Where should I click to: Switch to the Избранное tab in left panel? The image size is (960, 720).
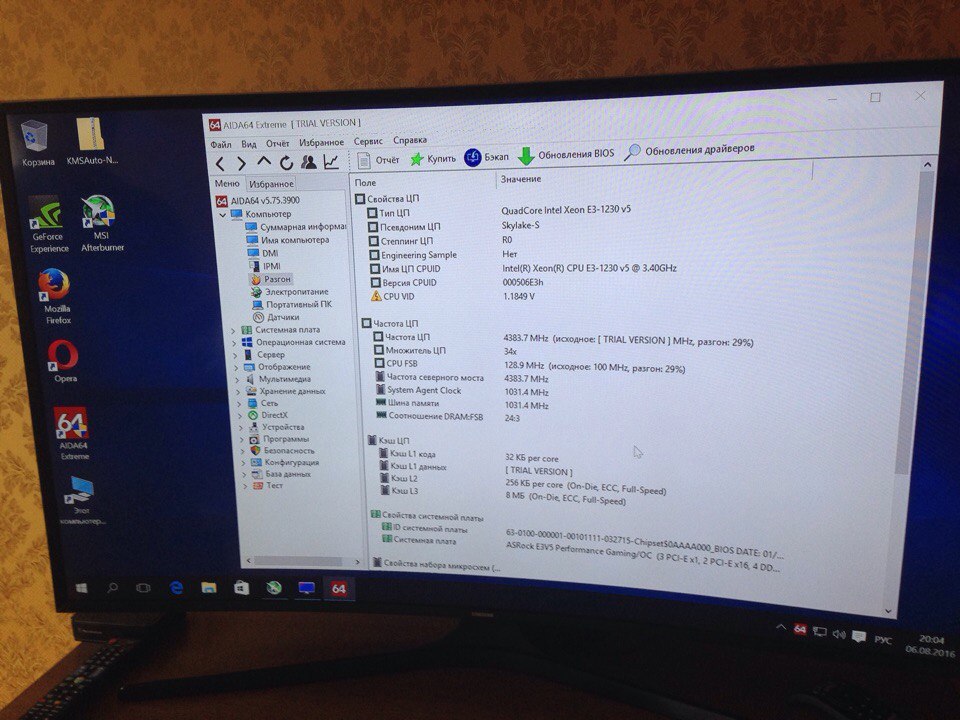[x=271, y=183]
